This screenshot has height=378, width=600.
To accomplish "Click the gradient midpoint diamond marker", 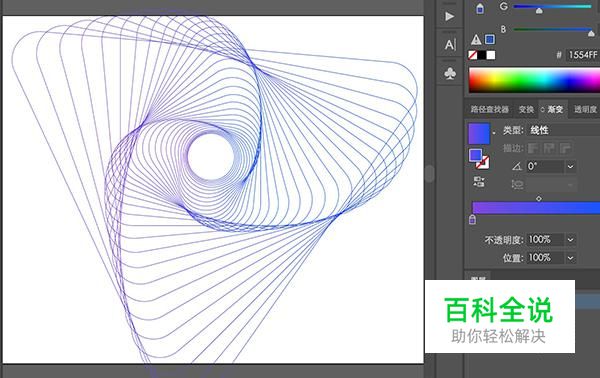I will [539, 199].
